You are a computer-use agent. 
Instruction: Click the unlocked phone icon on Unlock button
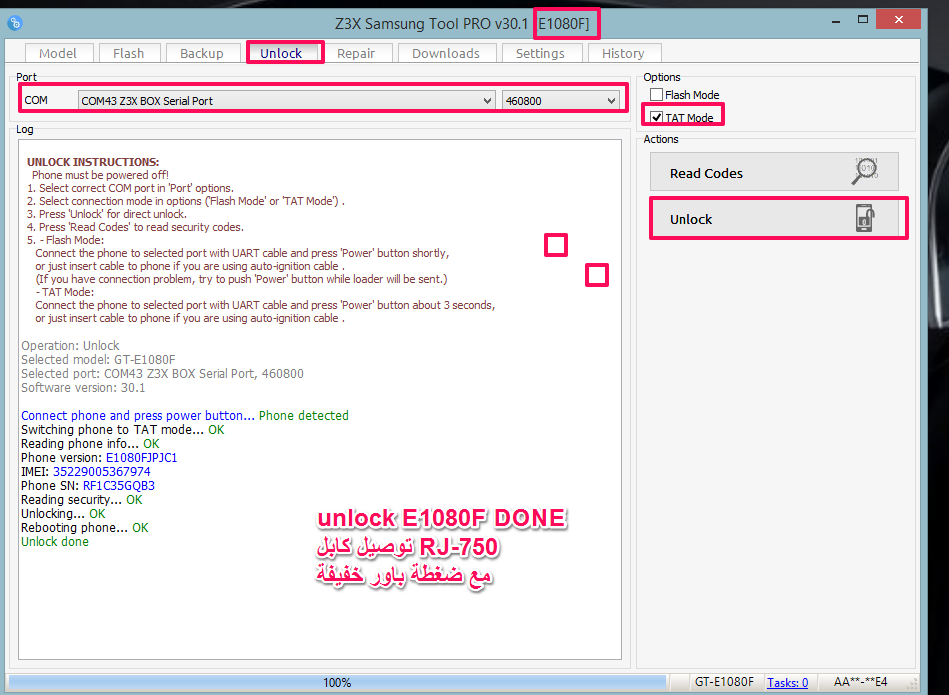pos(865,218)
